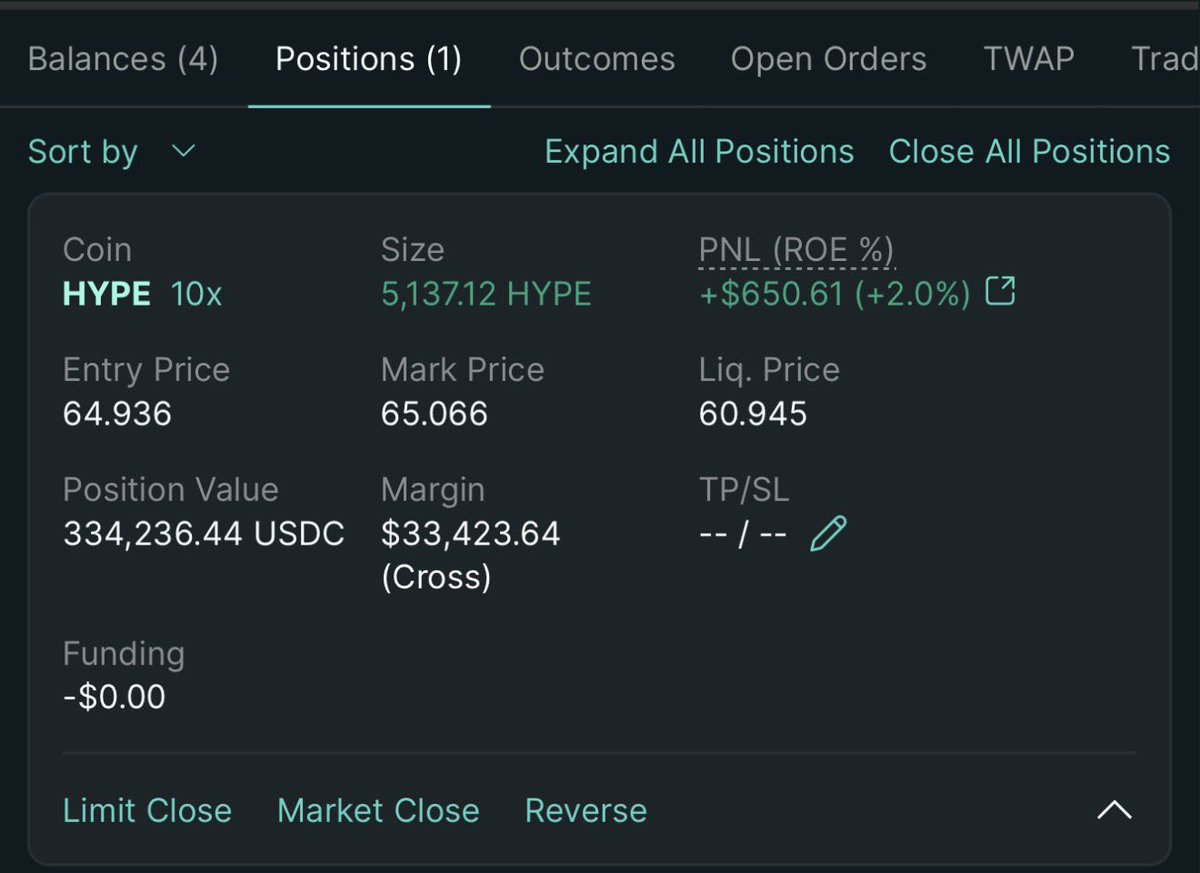Go to the Open Orders tab
The width and height of the screenshot is (1200, 873).
[829, 59]
